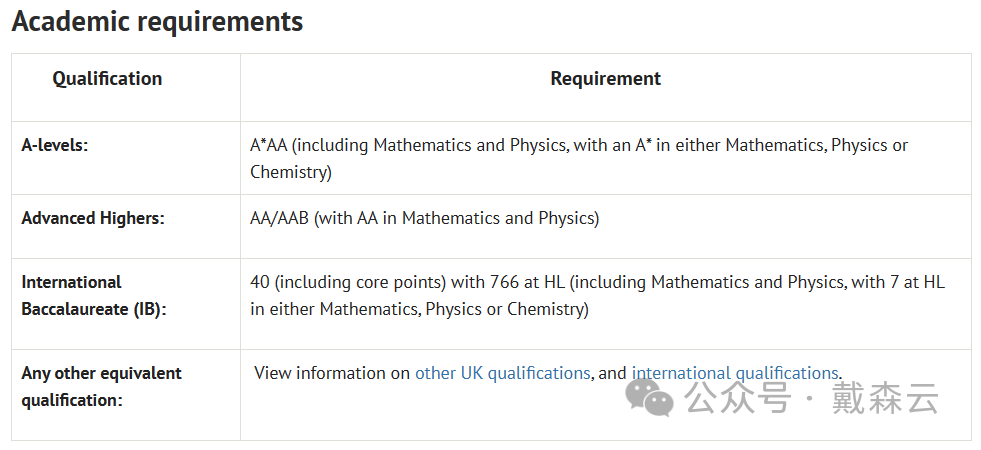
Task: Click the International Baccalaureate (IB): label
Action: (x=94, y=295)
